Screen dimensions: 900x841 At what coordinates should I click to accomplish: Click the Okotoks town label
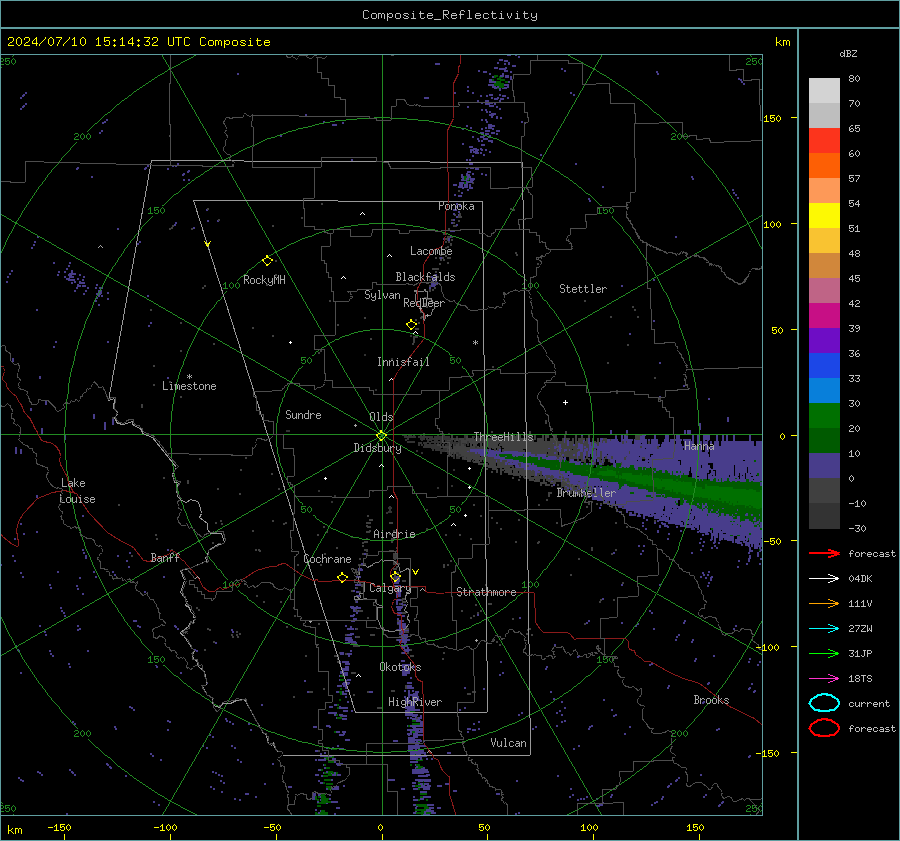pos(400,667)
